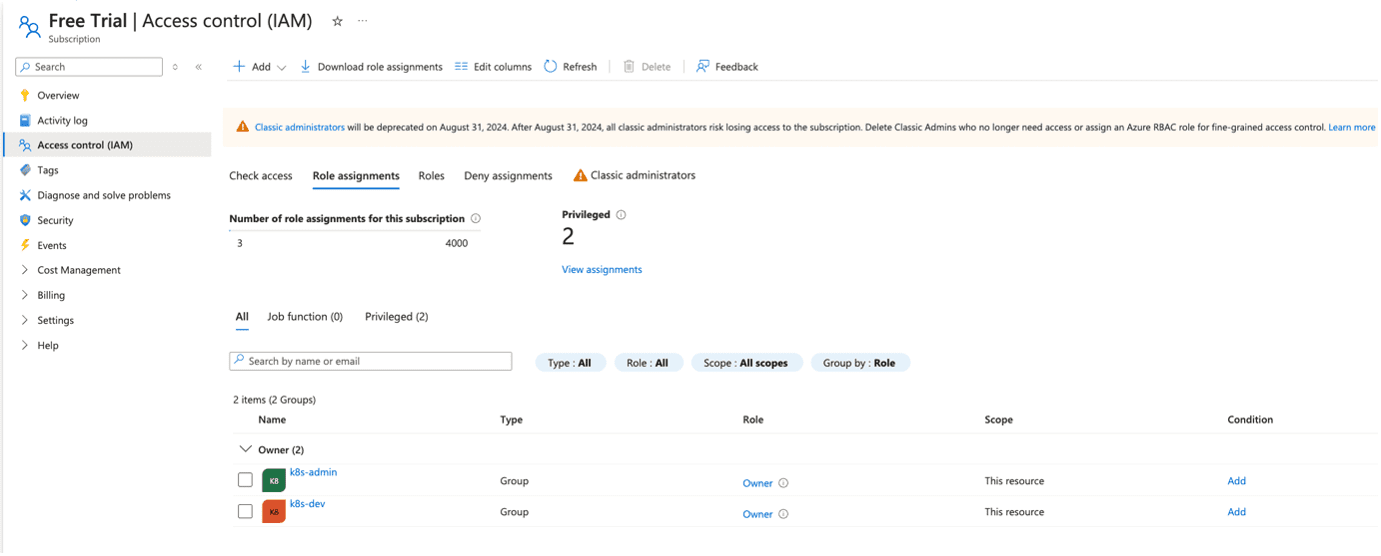The width and height of the screenshot is (1381, 556).
Task: Click the Tags icon in sidebar
Action: (x=25, y=170)
